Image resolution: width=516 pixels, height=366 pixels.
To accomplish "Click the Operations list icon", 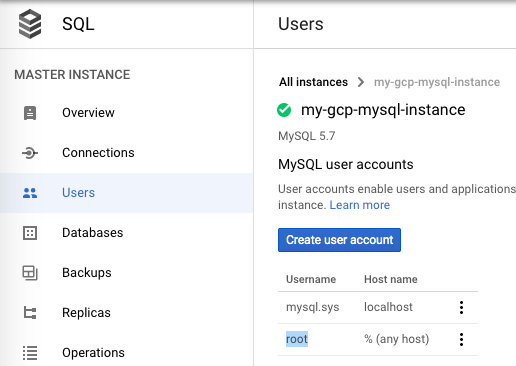I will click(x=30, y=353).
